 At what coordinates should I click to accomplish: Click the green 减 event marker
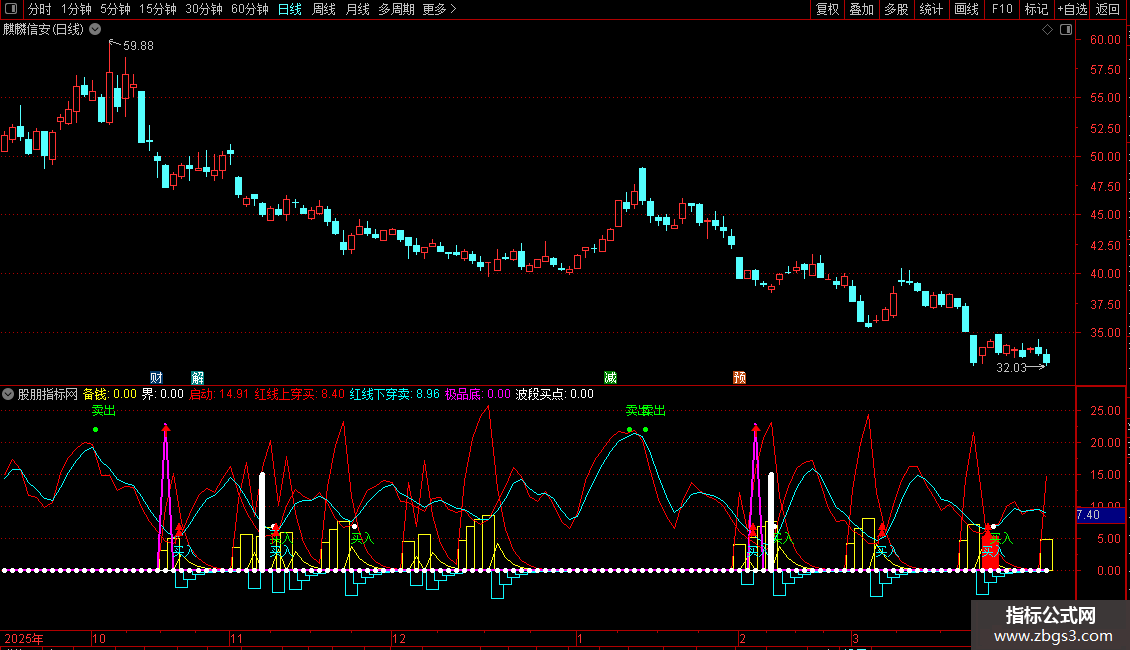tap(610, 377)
